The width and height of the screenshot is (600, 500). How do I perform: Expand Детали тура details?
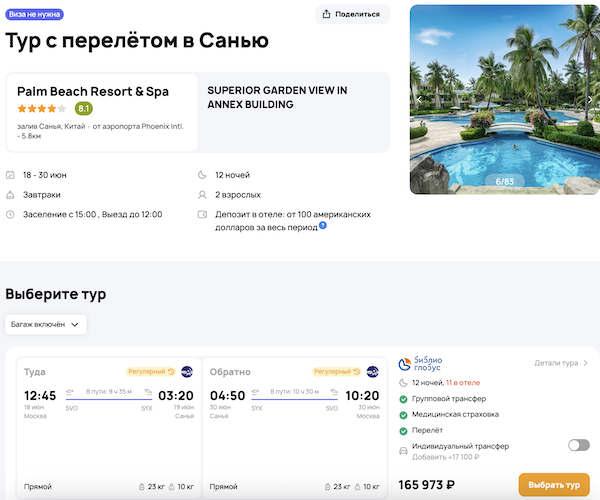[x=561, y=363]
